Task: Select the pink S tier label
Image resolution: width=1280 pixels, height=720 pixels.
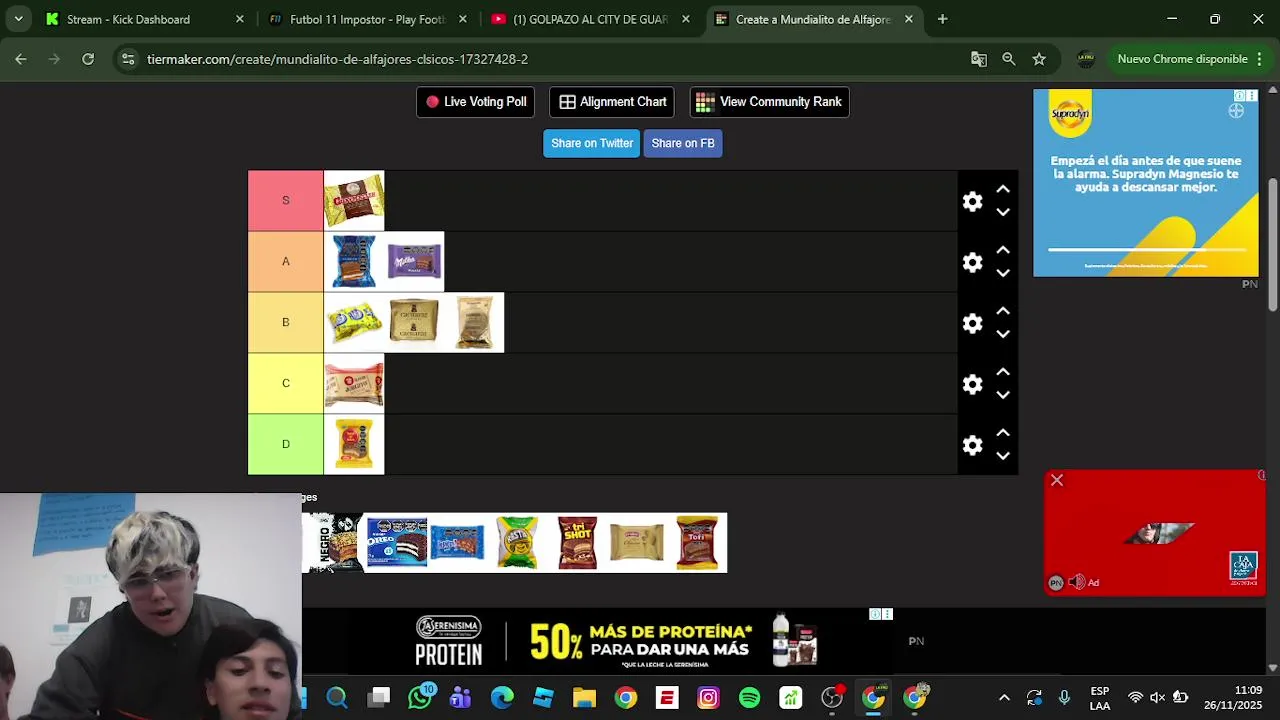Action: point(286,201)
